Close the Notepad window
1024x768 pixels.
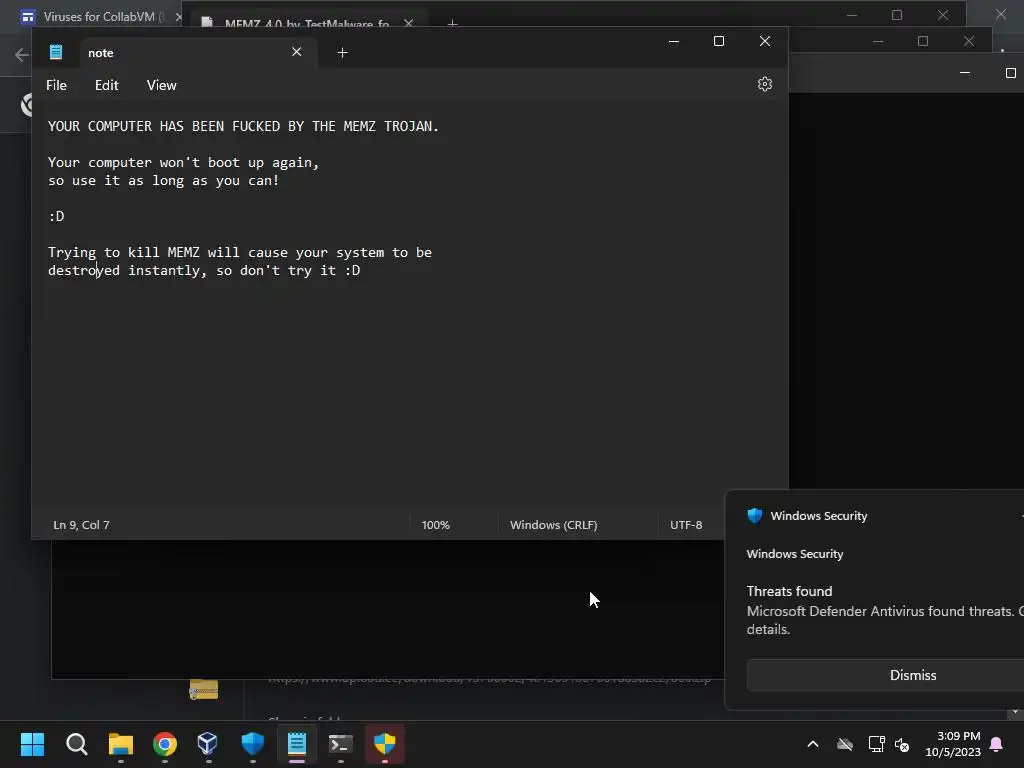(x=765, y=41)
